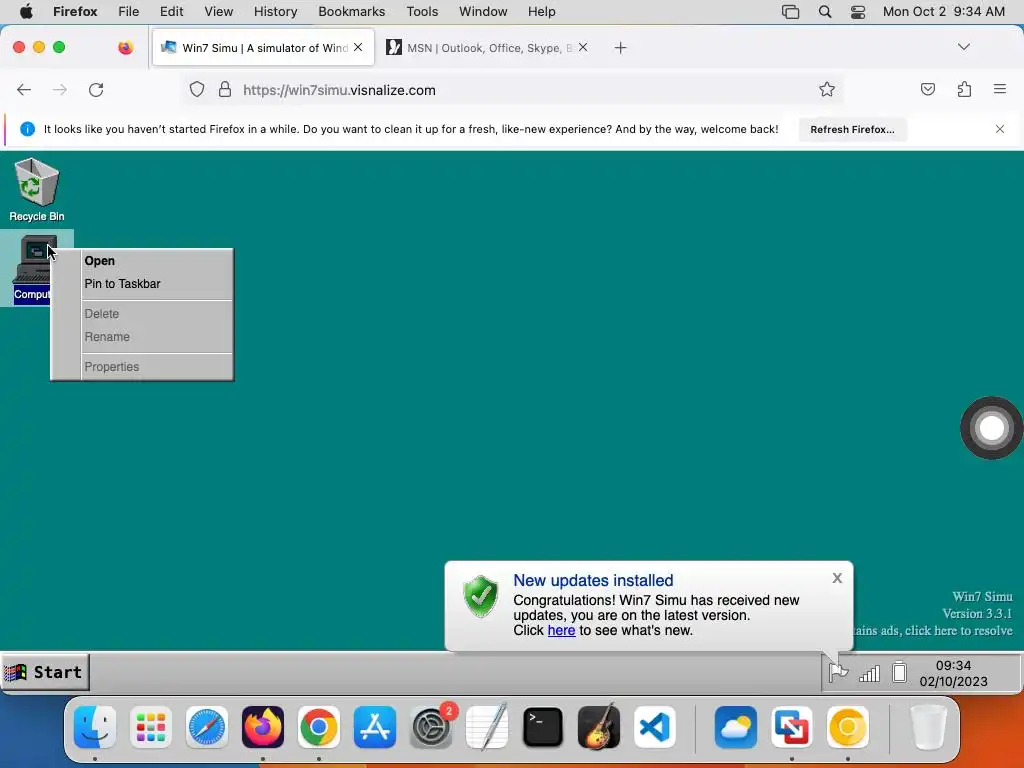Viewport: 1024px width, 768px height.
Task: Bookmark this page with the star
Action: [x=827, y=89]
